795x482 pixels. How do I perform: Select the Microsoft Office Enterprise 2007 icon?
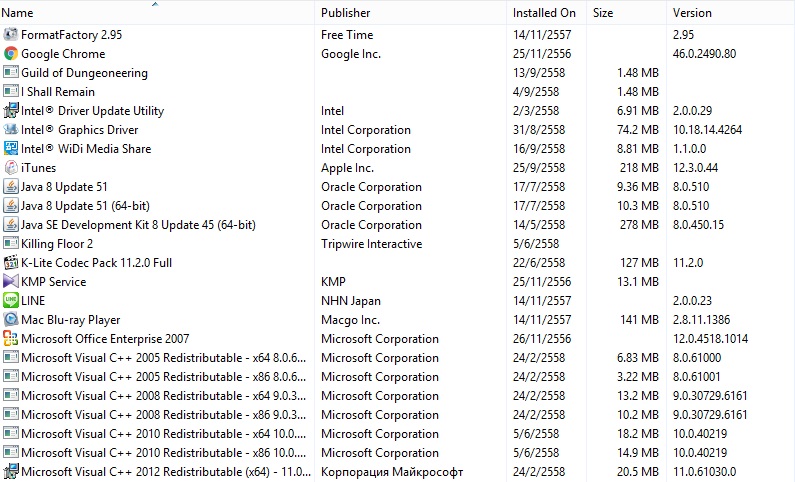[x=11, y=339]
